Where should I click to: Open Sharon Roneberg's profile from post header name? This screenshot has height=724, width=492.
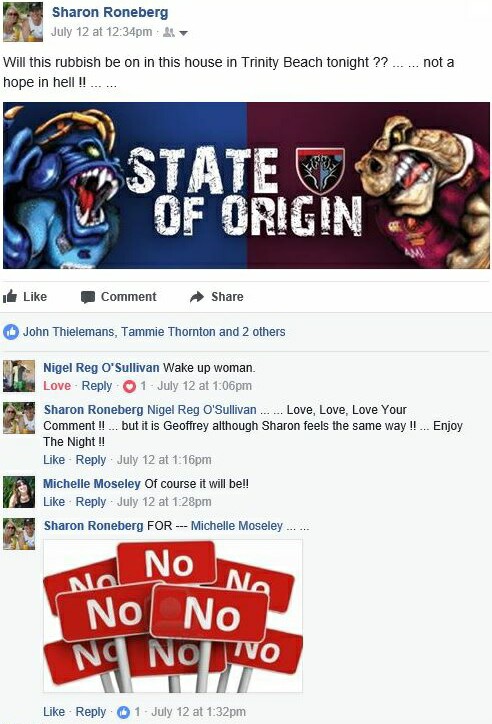pyautogui.click(x=110, y=12)
